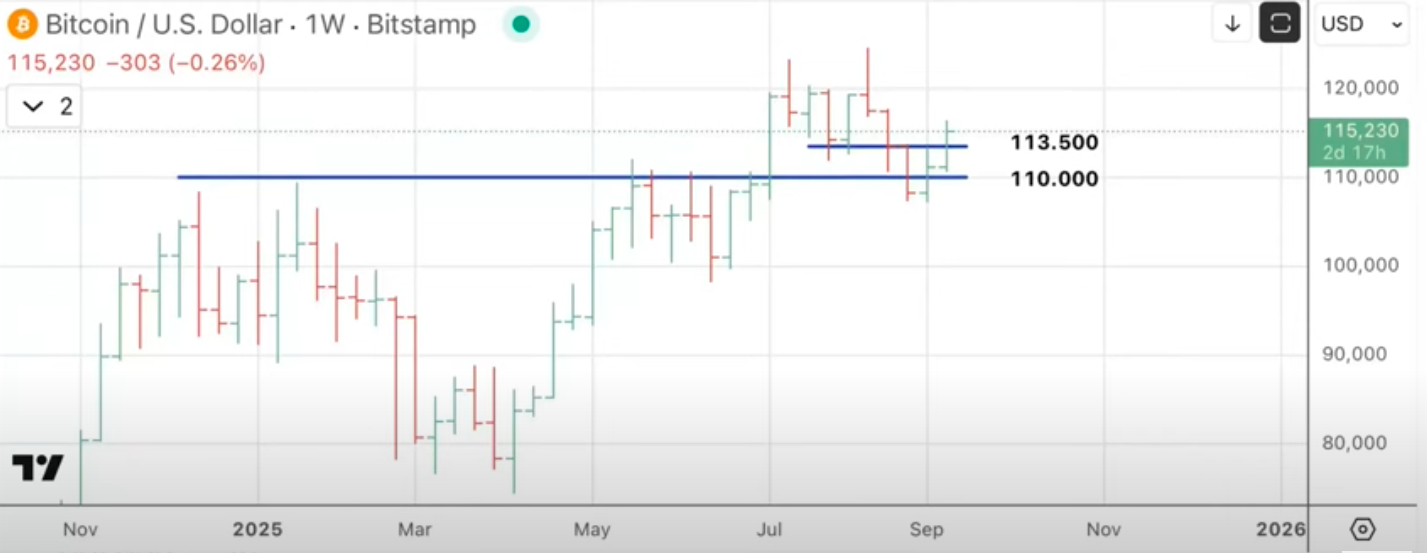Select the 113.500 text label
This screenshot has width=1427, height=553.
pyautogui.click(x=1054, y=143)
